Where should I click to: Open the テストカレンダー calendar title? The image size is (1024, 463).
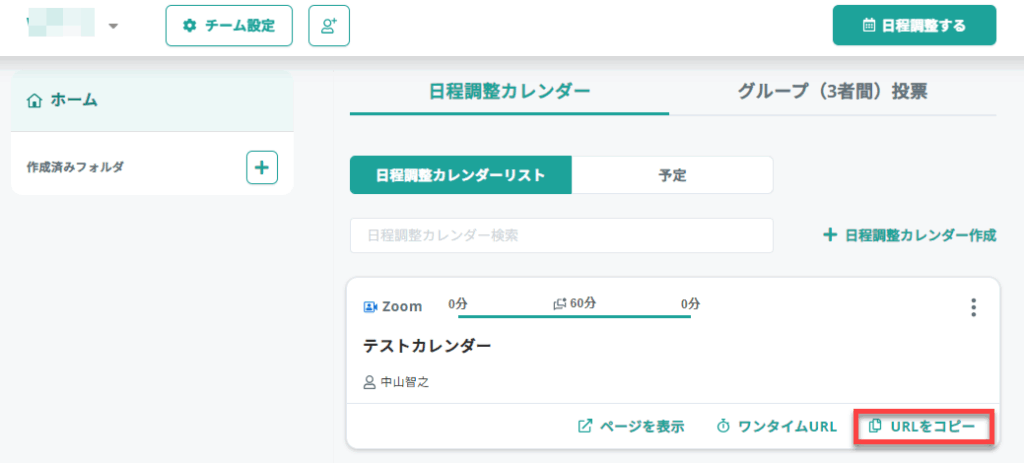tap(427, 346)
